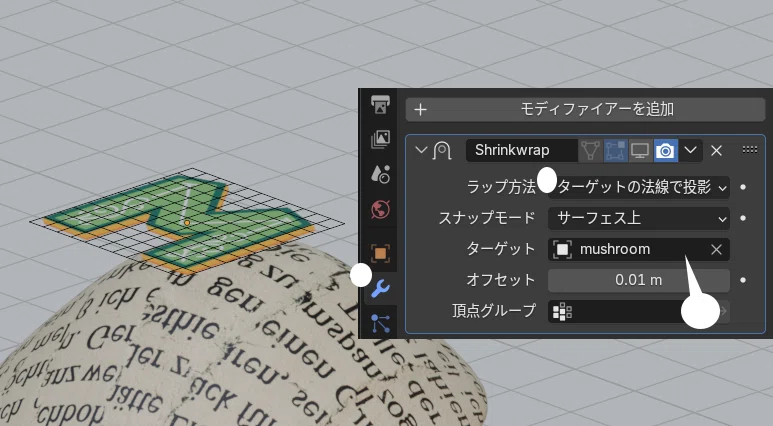Remove the Shrinkwrap modifier
773x426 pixels.
pos(716,150)
